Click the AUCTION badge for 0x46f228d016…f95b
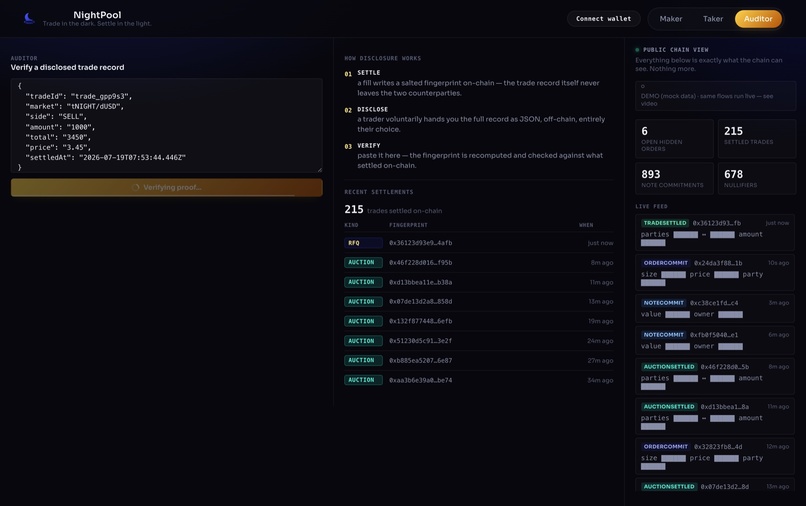The width and height of the screenshot is (806, 506). point(363,262)
